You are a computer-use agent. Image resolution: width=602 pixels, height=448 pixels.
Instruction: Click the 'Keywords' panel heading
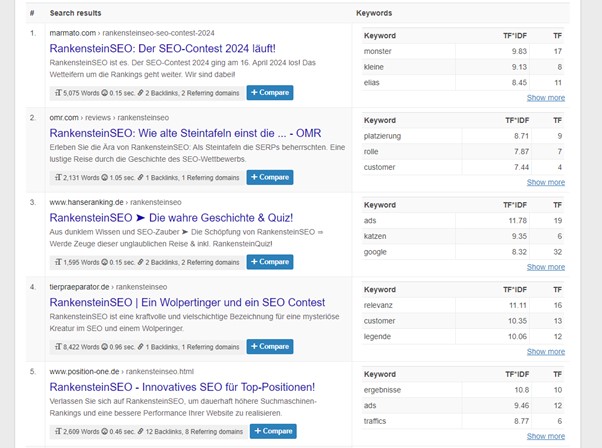(374, 13)
